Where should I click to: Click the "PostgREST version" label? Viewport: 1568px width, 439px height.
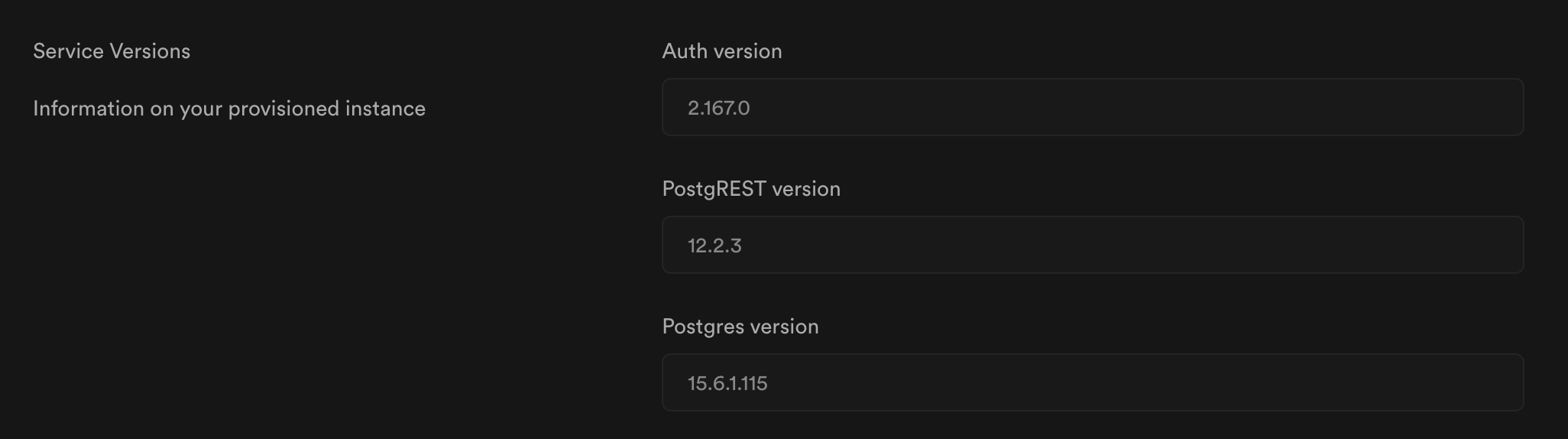coord(751,189)
